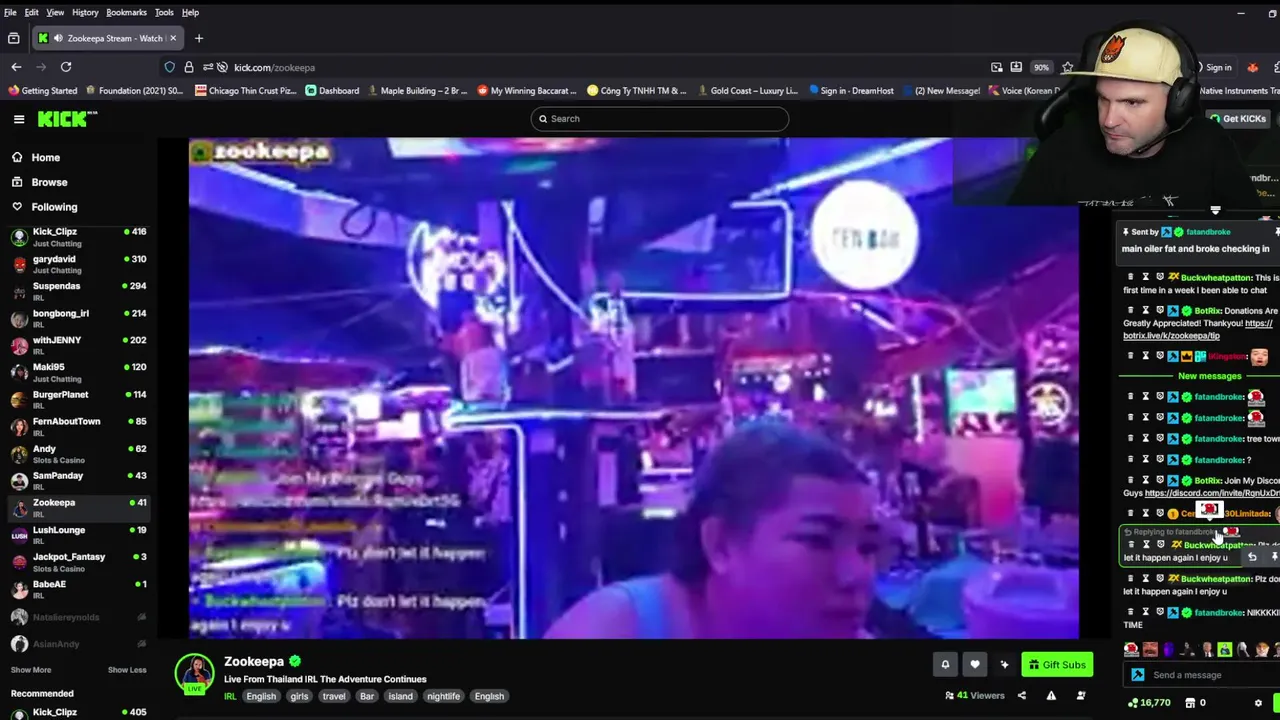
Task: Click the padlock site security icon
Action: click(189, 67)
